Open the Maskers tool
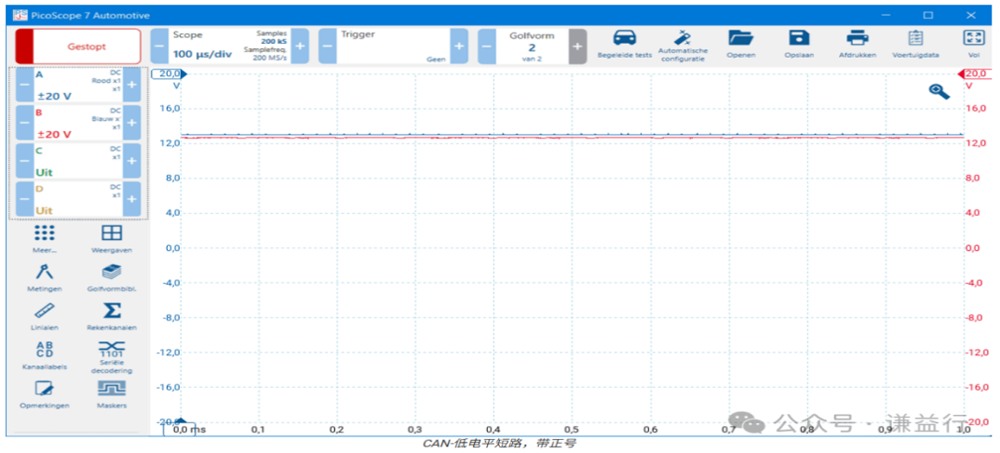This screenshot has width=1000, height=453. (112, 390)
